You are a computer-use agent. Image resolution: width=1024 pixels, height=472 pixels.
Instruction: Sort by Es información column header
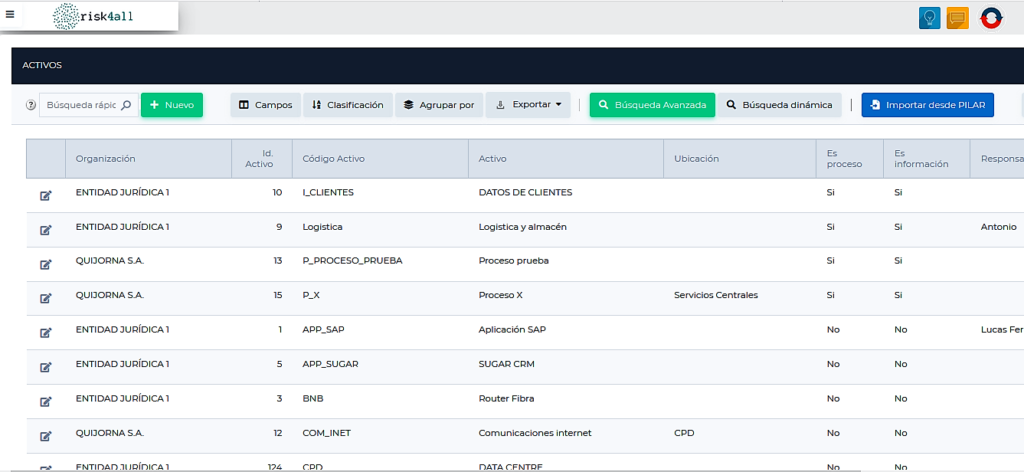tap(927, 159)
